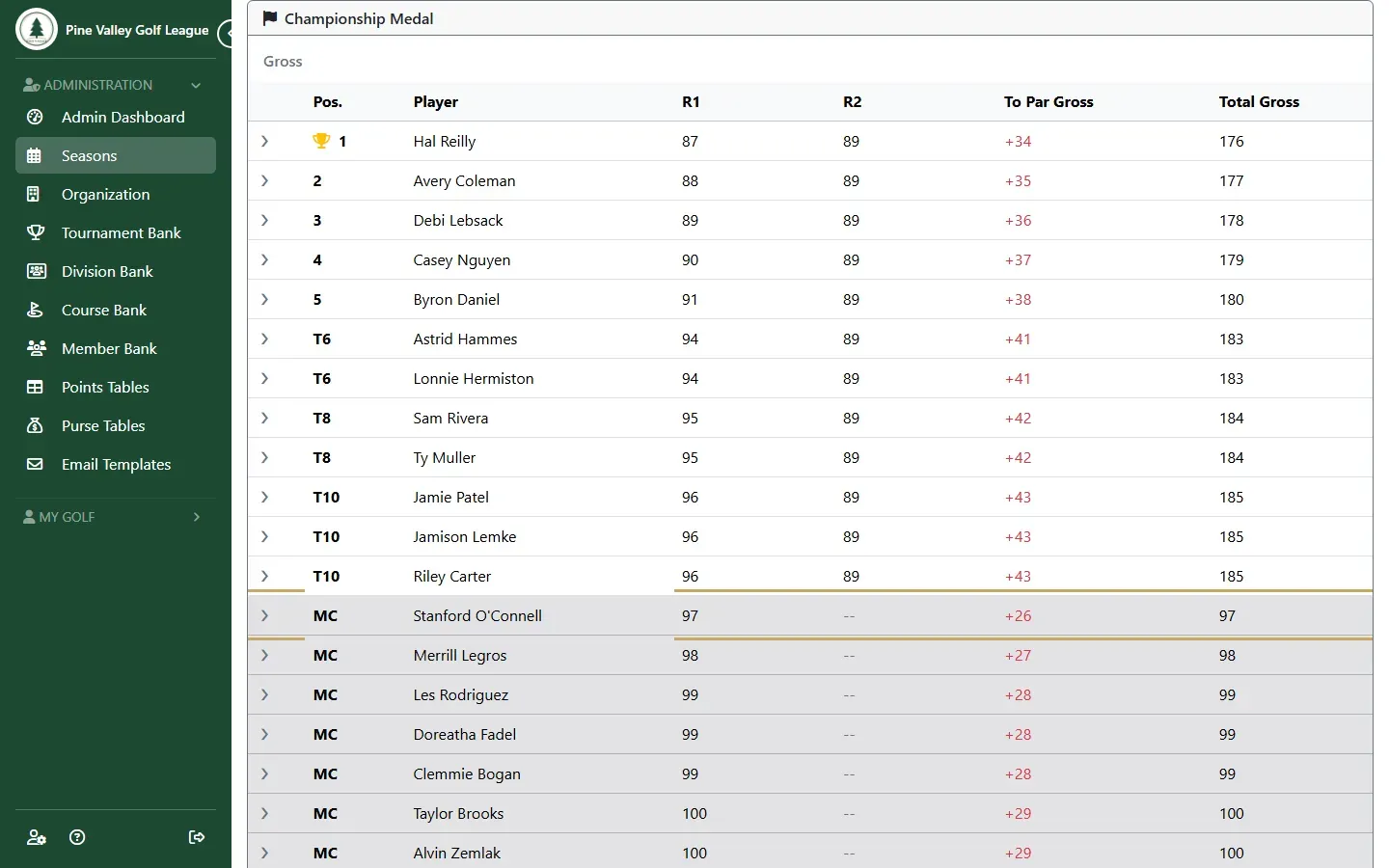Click the Email Templates envelope icon
Image resolution: width=1389 pixels, height=868 pixels.
click(x=35, y=464)
